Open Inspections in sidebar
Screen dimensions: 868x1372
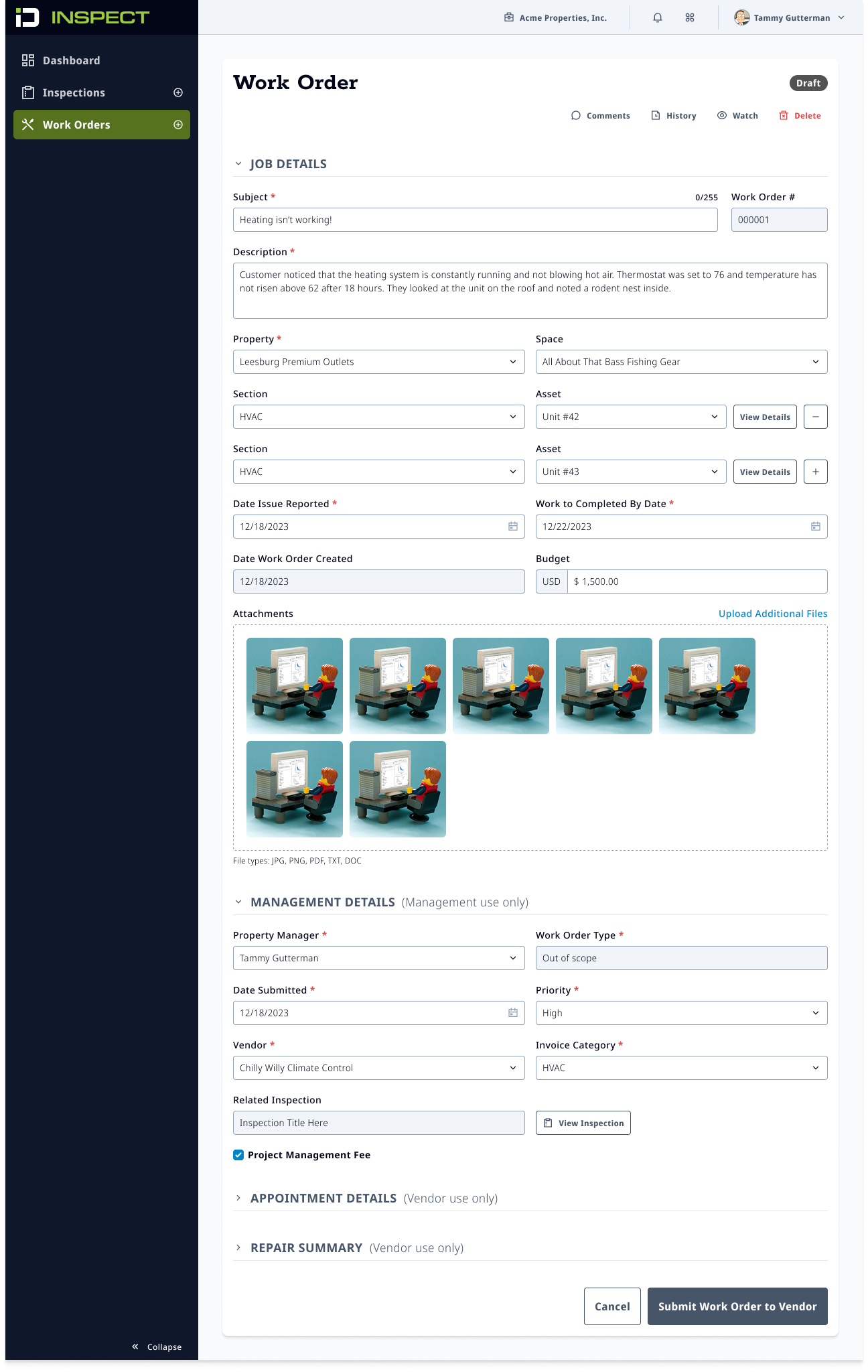tap(102, 92)
